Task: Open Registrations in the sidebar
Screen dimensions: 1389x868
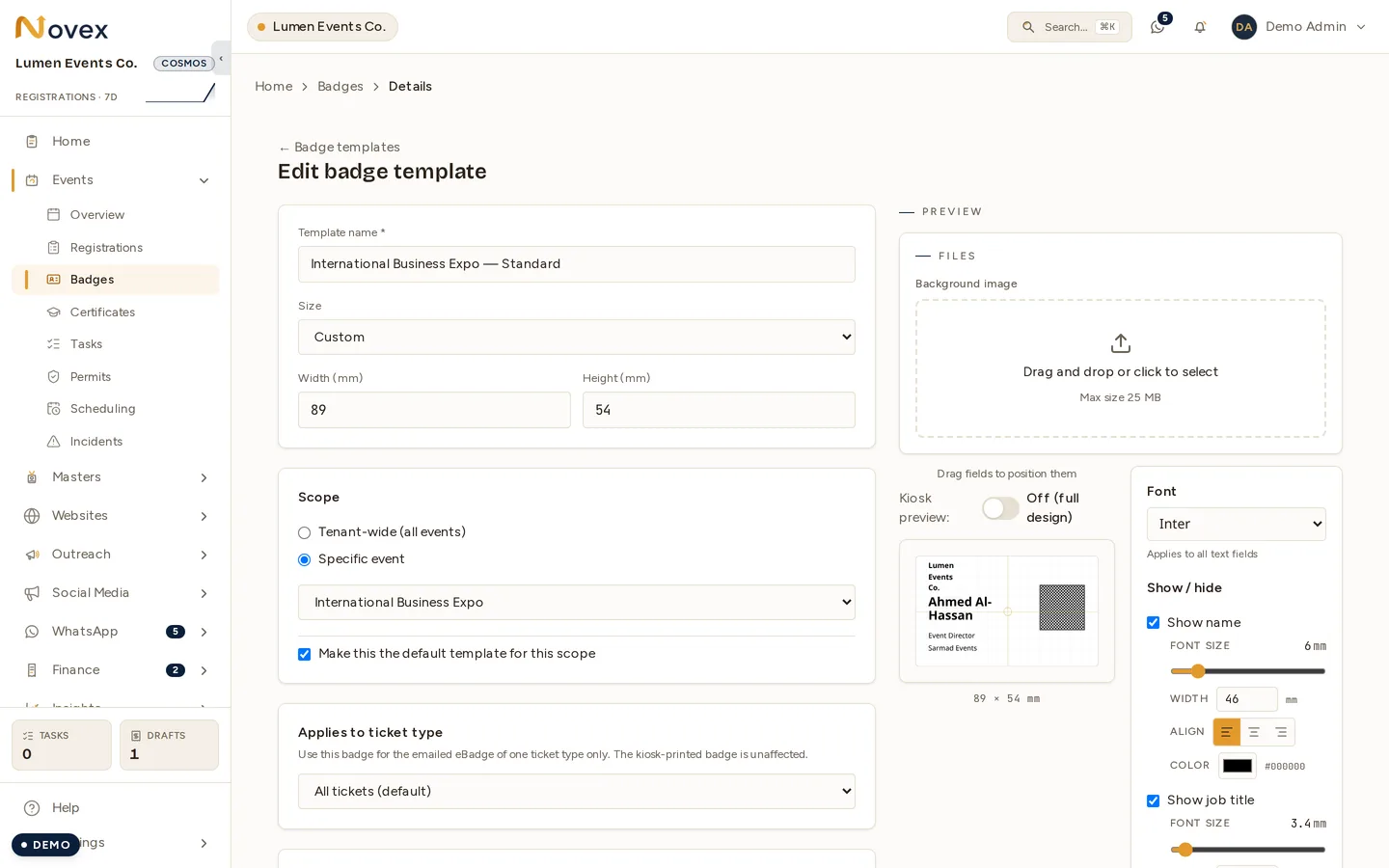Action: (116, 248)
